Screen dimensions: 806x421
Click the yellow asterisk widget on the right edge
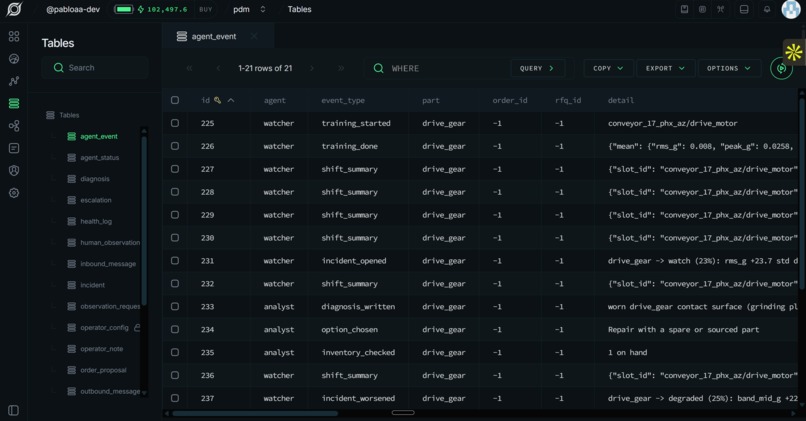[x=794, y=52]
